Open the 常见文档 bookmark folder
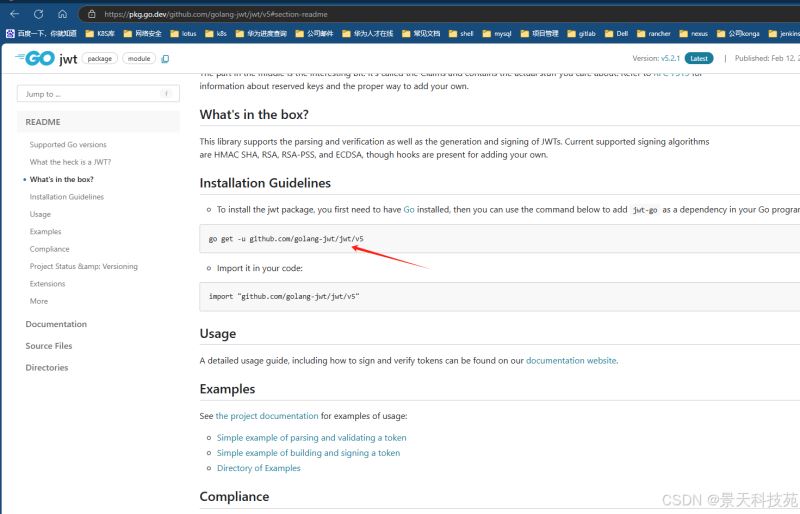The height and width of the screenshot is (514, 800). [421, 34]
